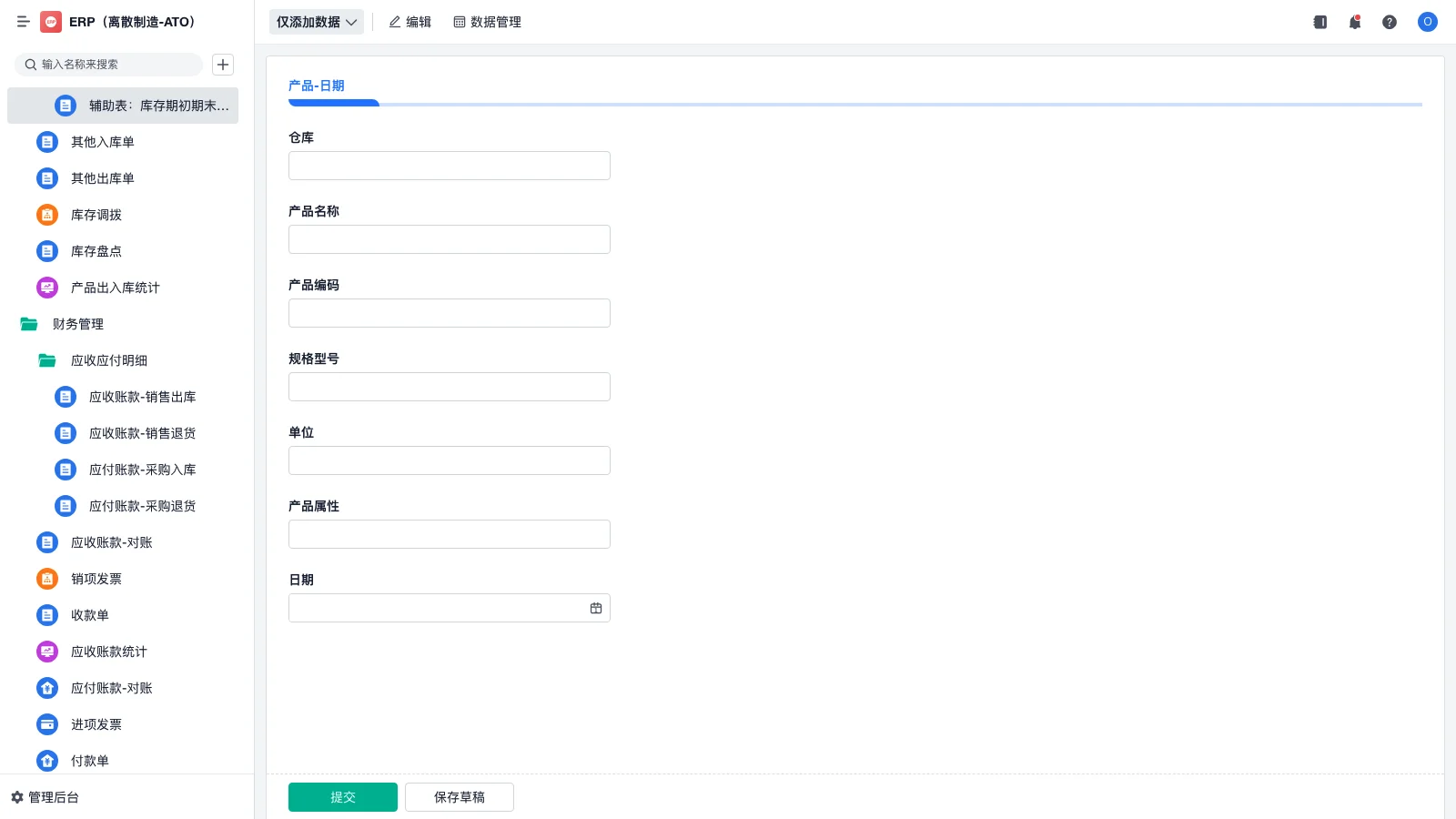This screenshot has height=819, width=1456.
Task: Select 库存调拨 in the sidebar
Action: pyautogui.click(x=96, y=215)
